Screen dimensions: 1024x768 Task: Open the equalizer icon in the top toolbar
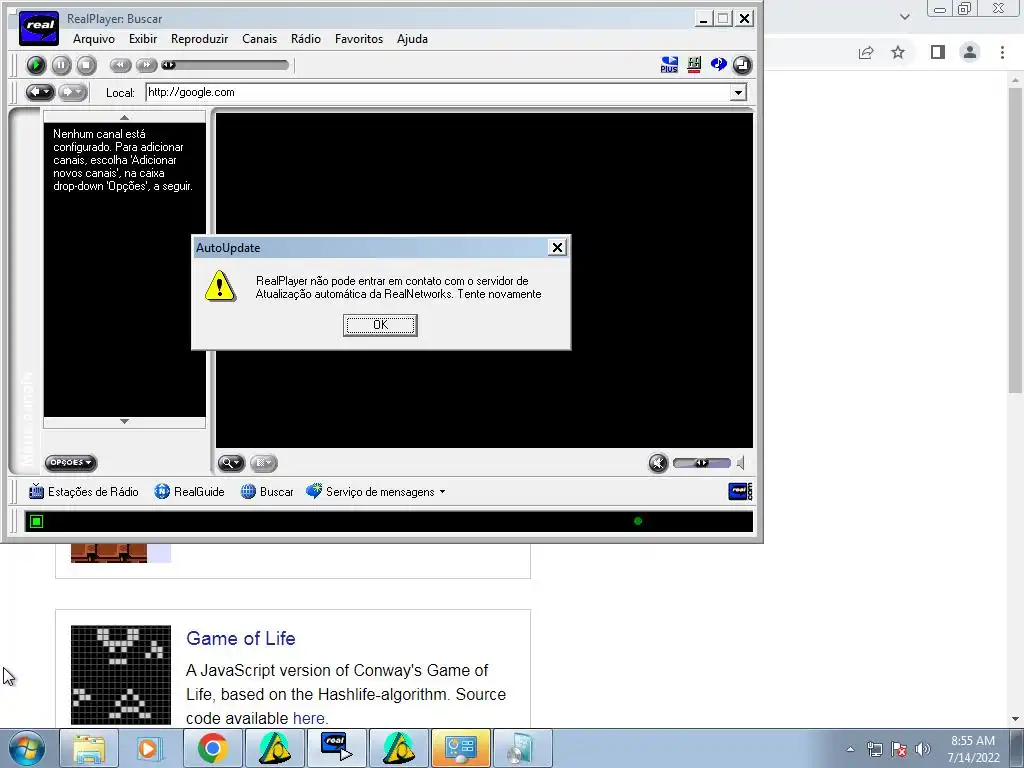[x=694, y=65]
